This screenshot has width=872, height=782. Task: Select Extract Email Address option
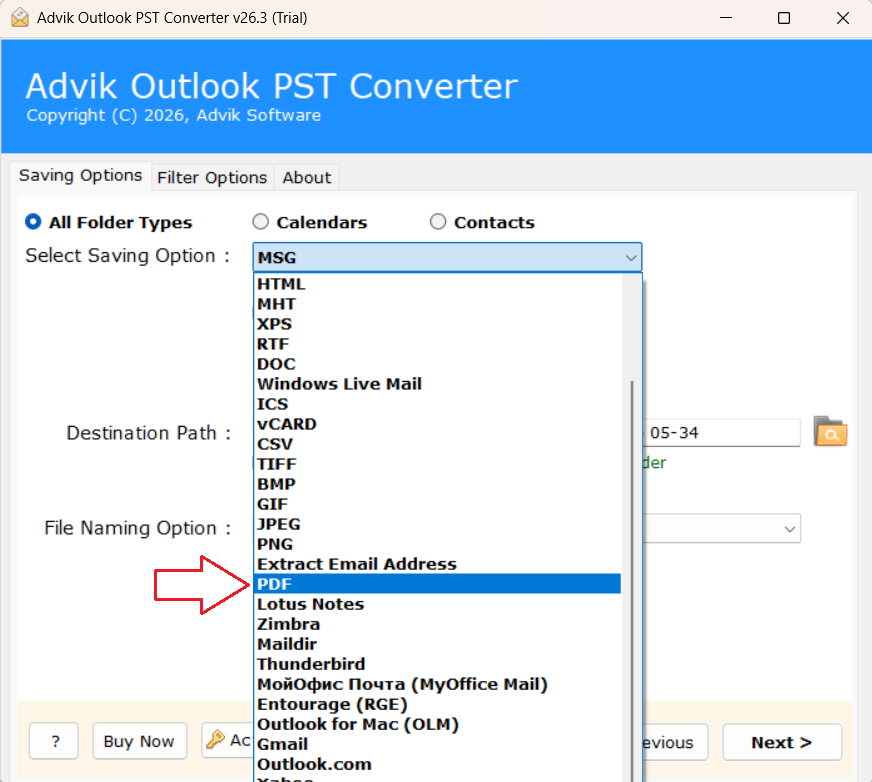437,565
